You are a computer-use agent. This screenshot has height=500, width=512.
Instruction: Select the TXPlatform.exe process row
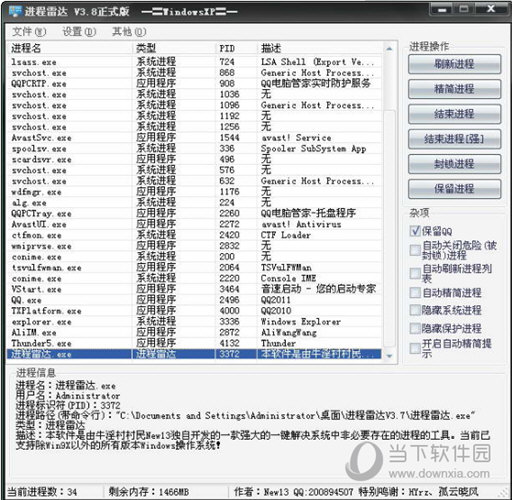coord(195,311)
